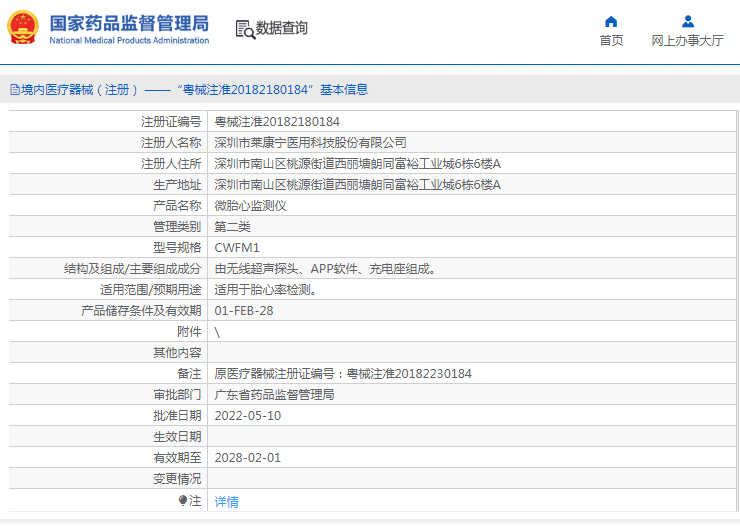Click the bullet icon beside 注 label

[x=183, y=500]
